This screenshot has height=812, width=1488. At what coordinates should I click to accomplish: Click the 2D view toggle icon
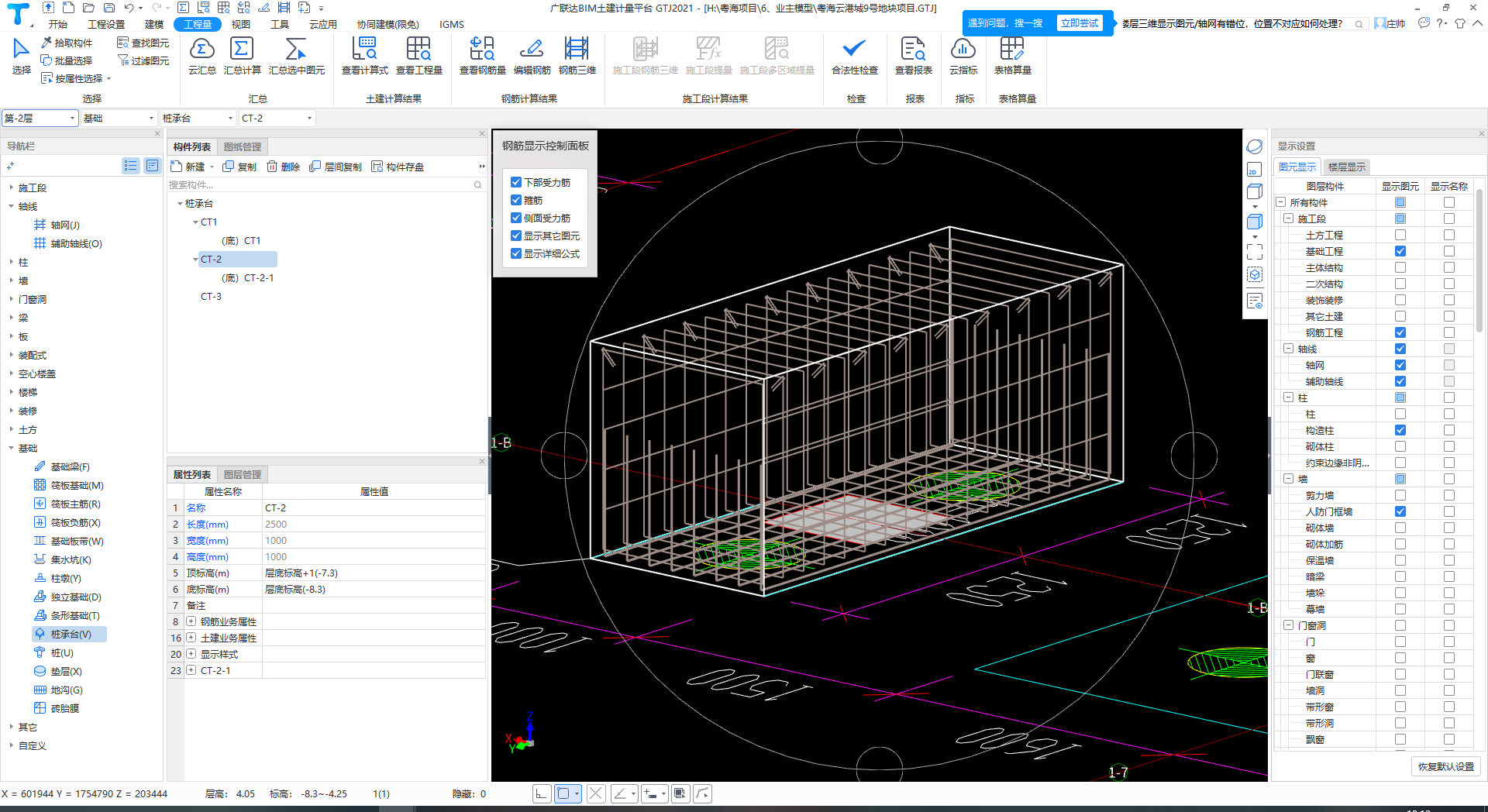(x=1254, y=170)
